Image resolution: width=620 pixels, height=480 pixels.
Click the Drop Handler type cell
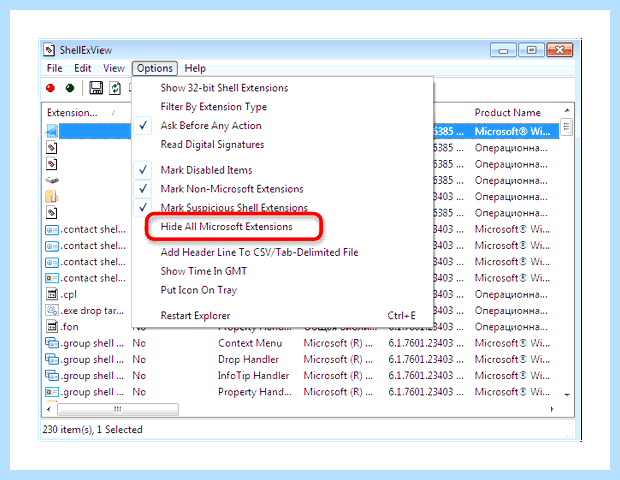(248, 359)
